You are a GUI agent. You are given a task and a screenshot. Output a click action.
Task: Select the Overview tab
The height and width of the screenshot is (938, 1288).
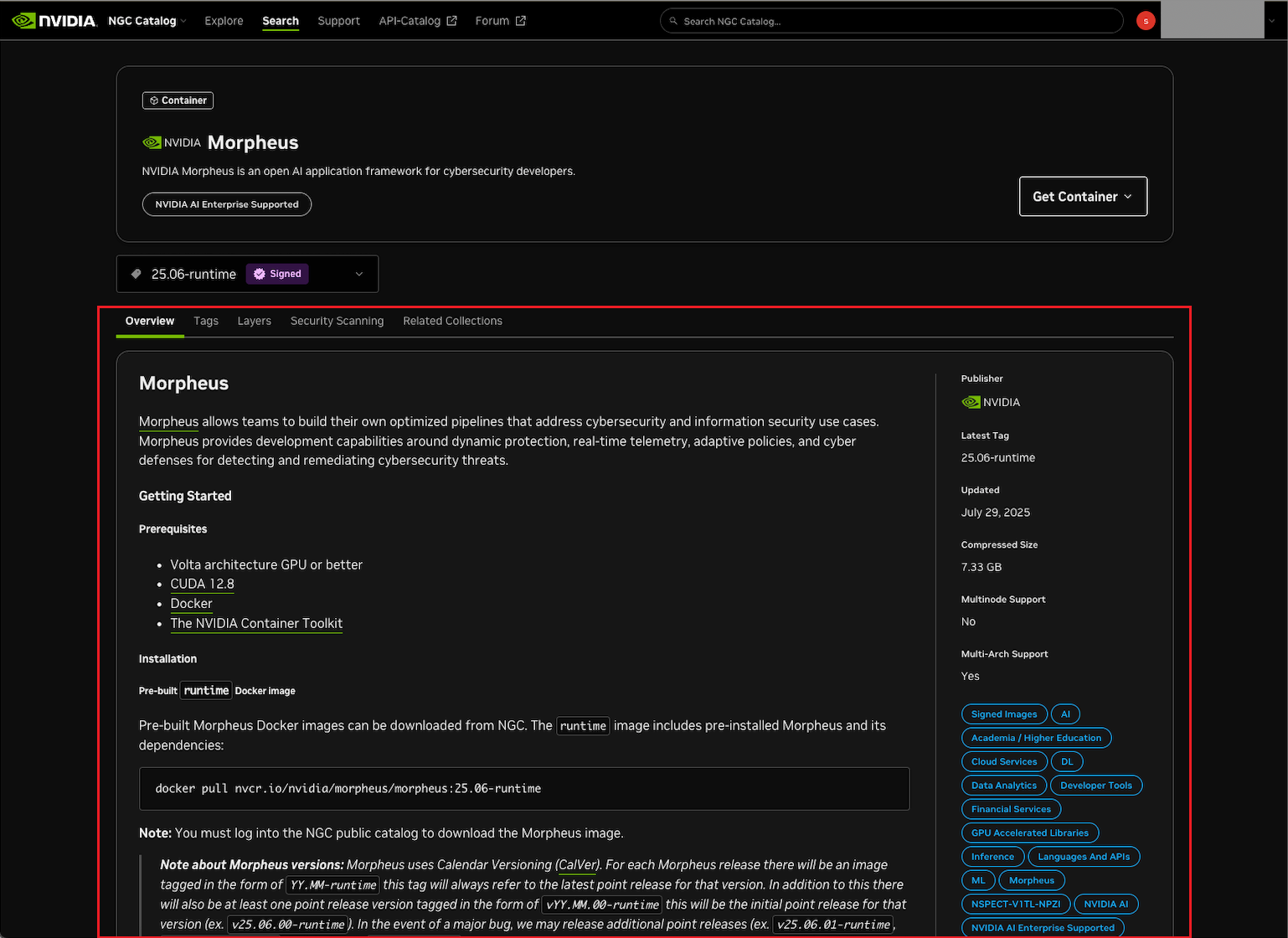[150, 321]
